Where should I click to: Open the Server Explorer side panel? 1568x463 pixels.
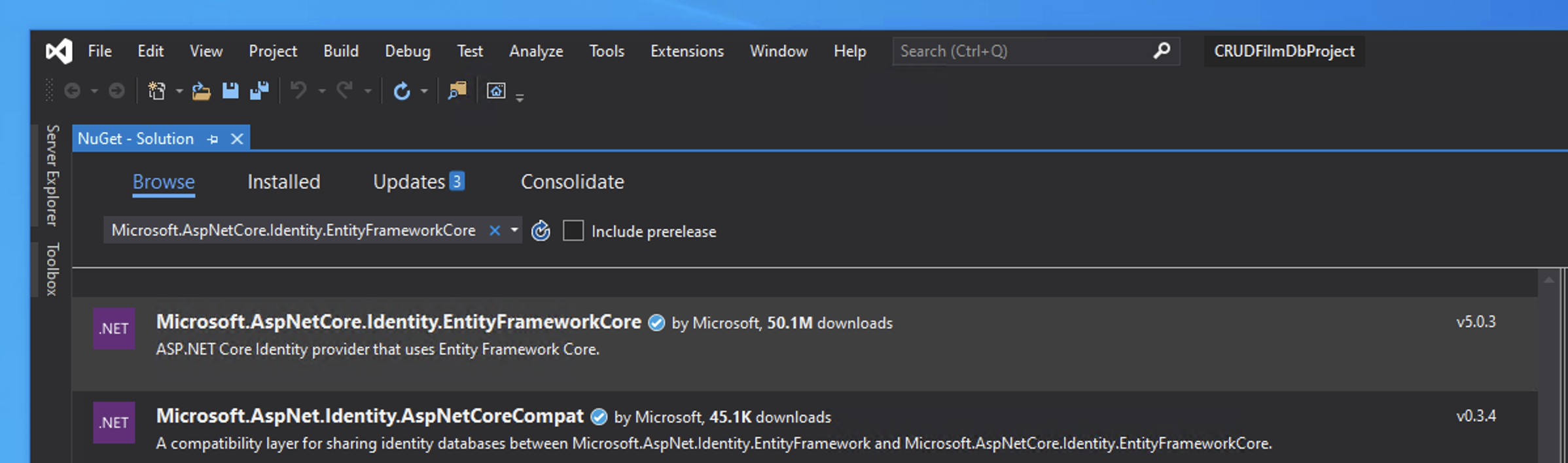(x=52, y=175)
